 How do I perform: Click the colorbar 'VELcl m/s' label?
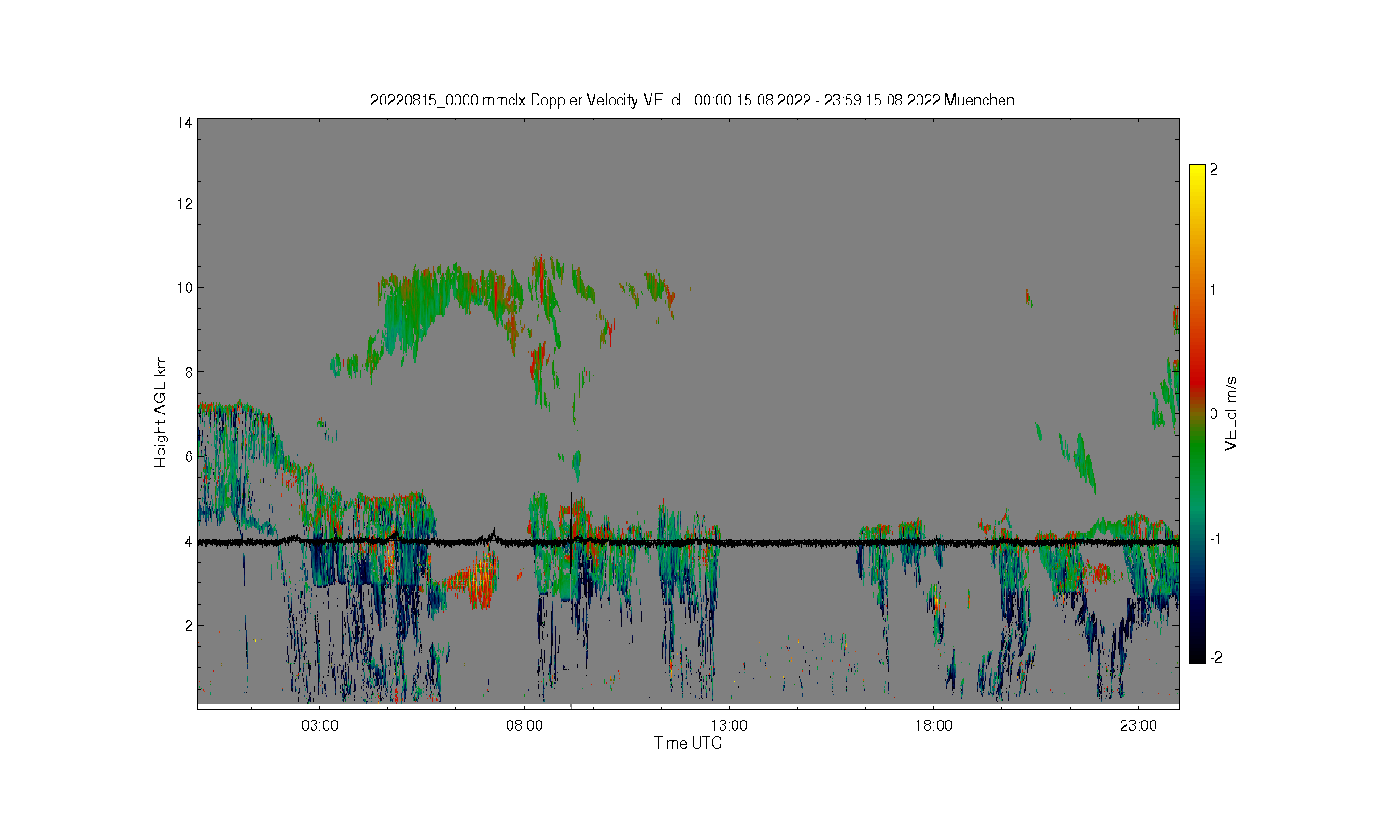(1231, 413)
